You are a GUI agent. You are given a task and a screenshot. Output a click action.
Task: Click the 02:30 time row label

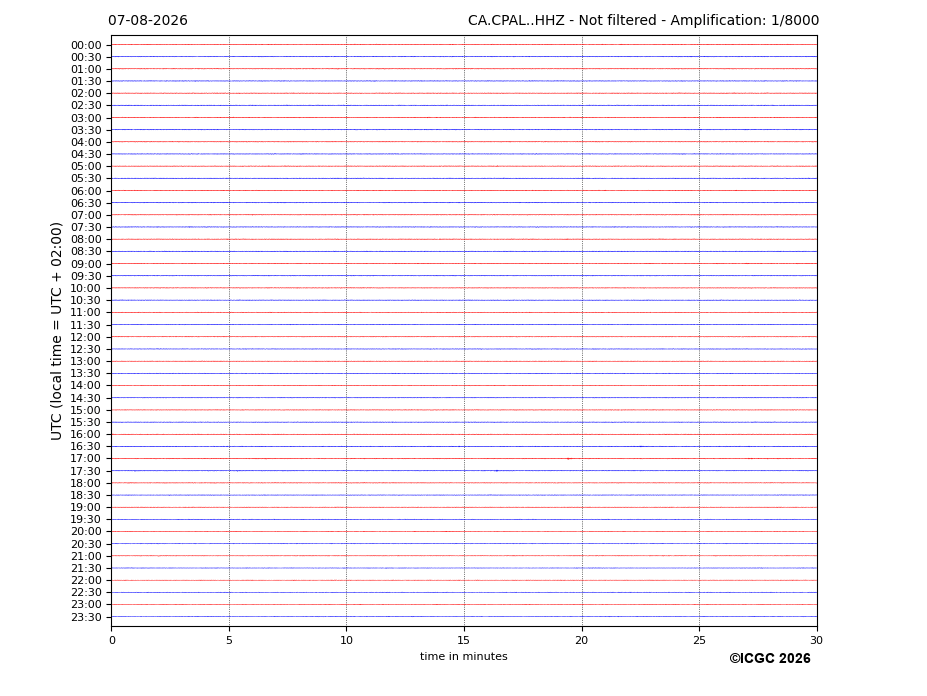click(86, 105)
